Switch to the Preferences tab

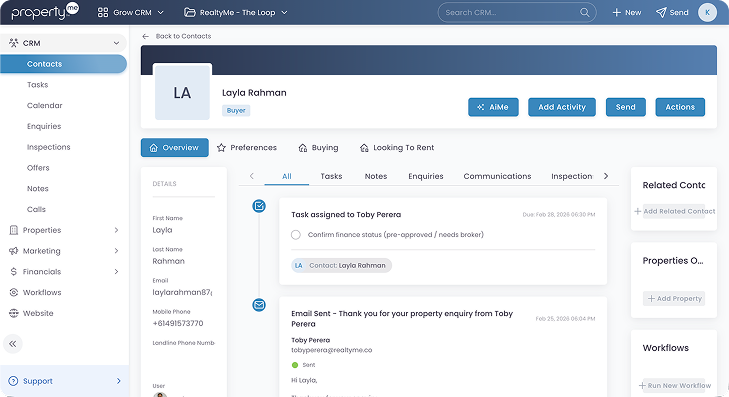pyautogui.click(x=247, y=147)
